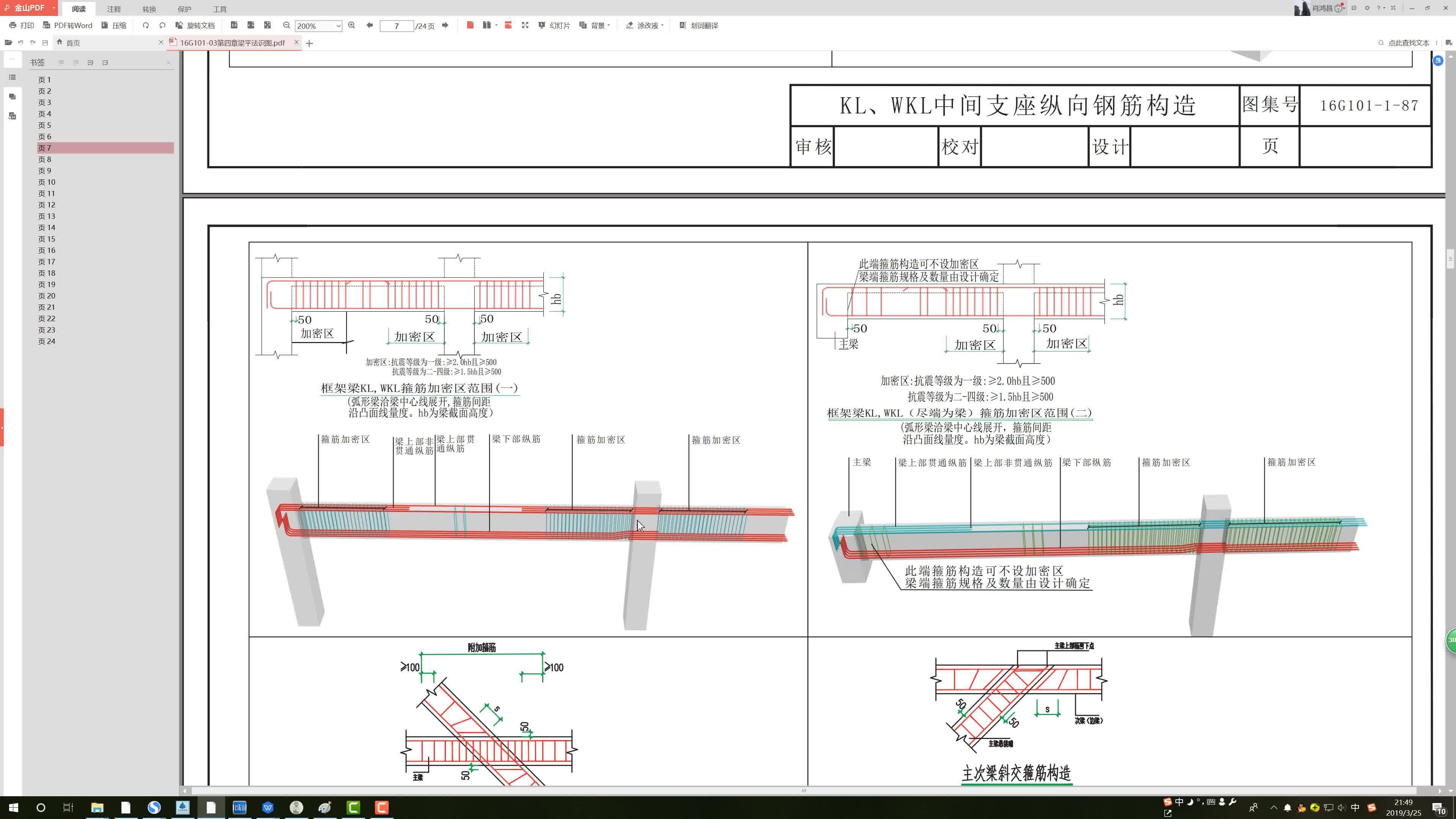This screenshot has height=819, width=1456.
Task: Expand the 涂改液 correction dropdown
Action: click(x=662, y=25)
